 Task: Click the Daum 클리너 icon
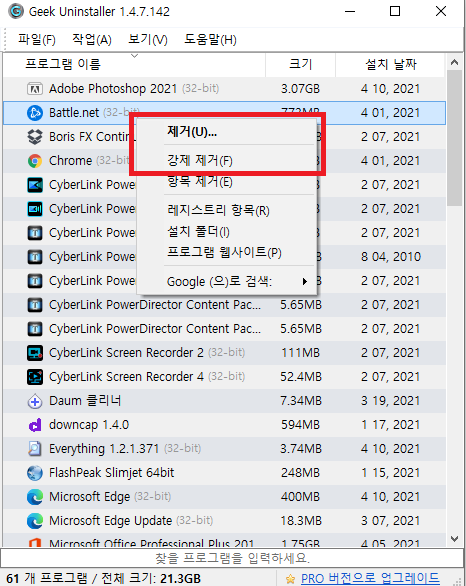point(35,401)
